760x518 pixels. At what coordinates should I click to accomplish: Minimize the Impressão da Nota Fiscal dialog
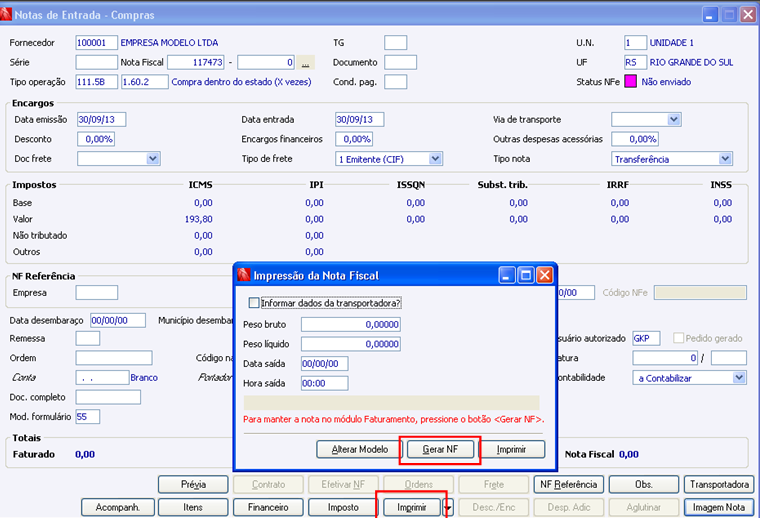tap(507, 276)
